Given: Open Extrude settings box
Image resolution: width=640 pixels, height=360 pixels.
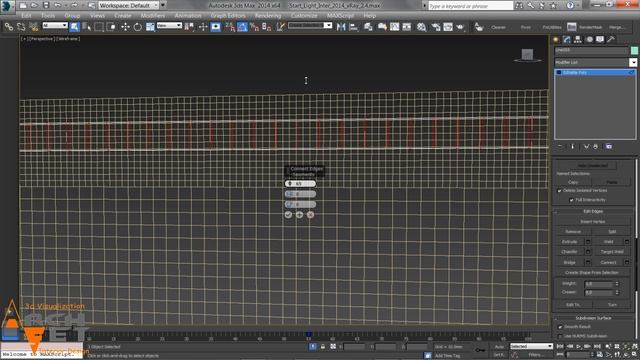Looking at the screenshot, I should [x=588, y=242].
